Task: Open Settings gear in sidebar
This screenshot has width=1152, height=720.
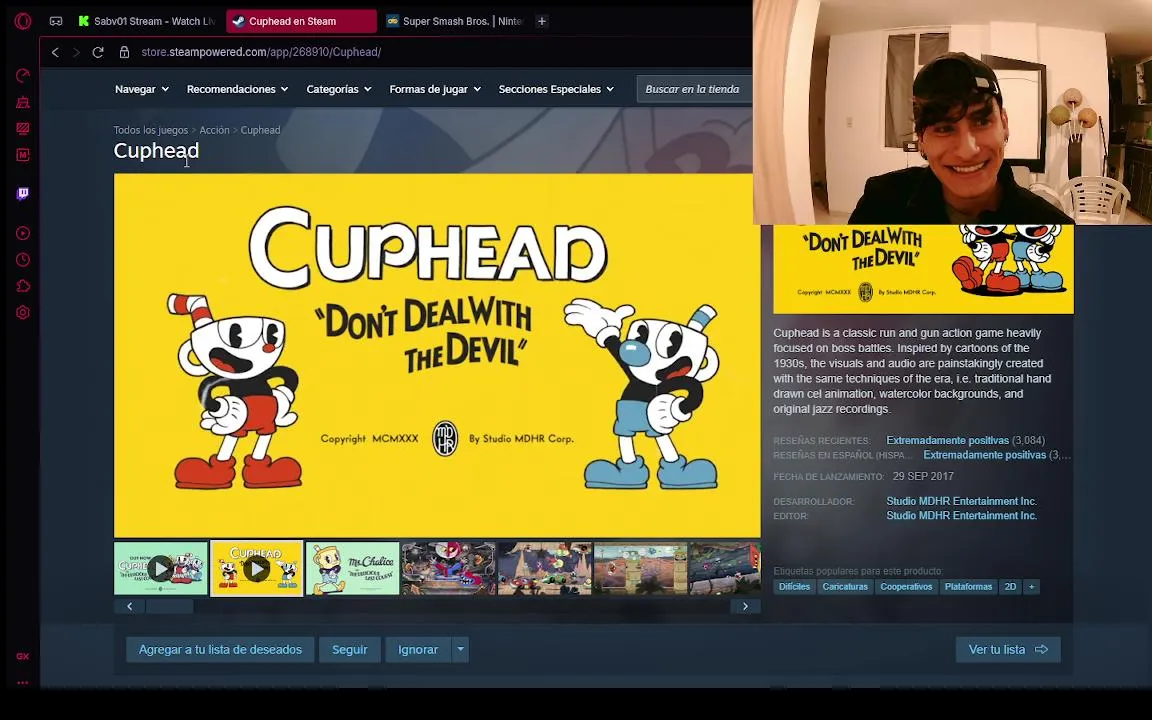Action: point(23,313)
